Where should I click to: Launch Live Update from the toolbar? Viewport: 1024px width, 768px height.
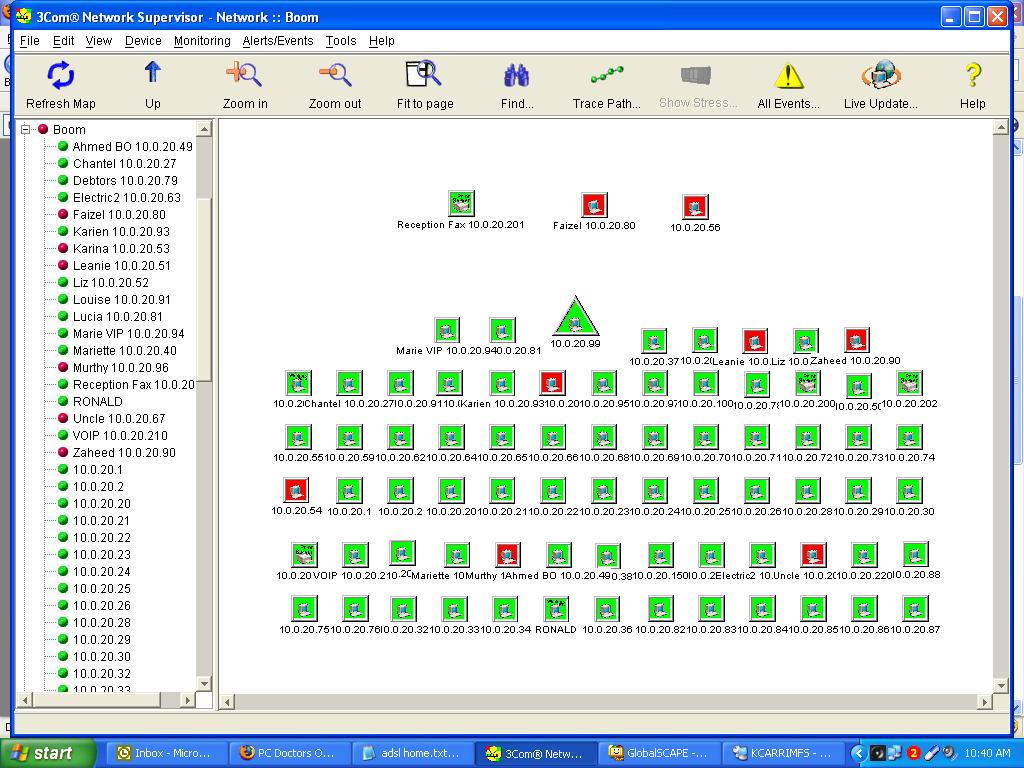880,76
